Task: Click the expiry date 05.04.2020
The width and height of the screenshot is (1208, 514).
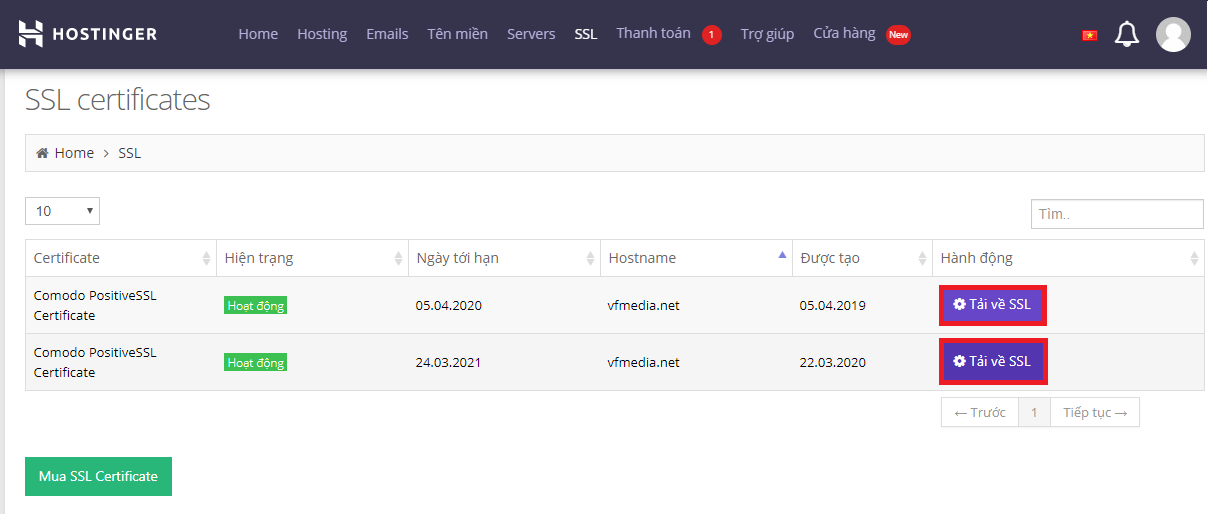Action: coord(449,306)
